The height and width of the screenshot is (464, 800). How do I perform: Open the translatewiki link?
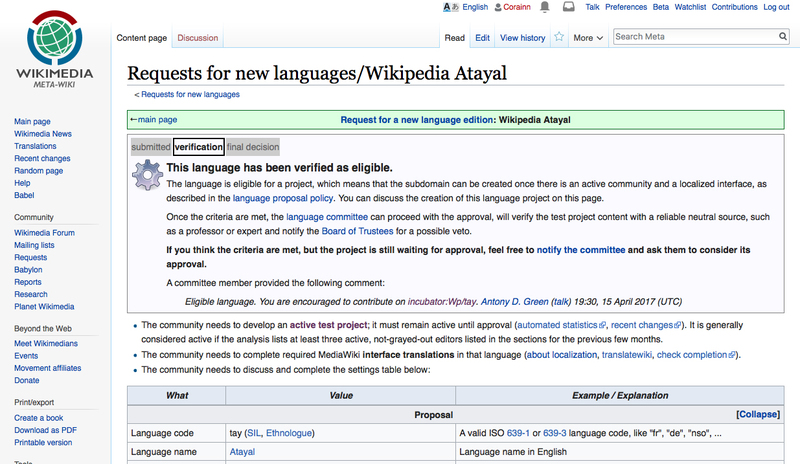pos(627,355)
